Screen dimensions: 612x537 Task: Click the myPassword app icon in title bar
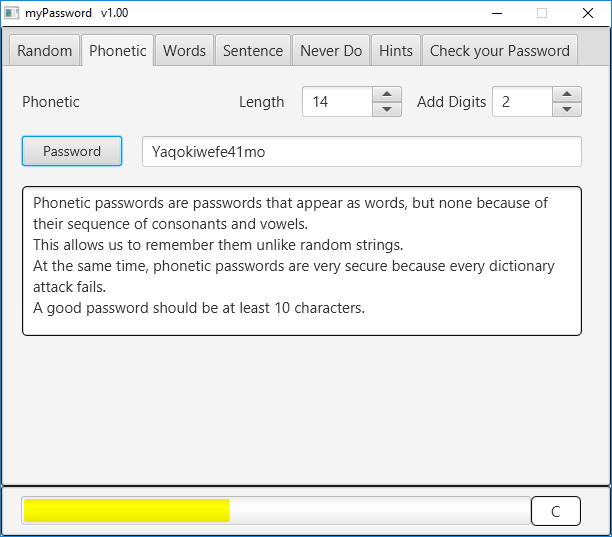[11, 13]
